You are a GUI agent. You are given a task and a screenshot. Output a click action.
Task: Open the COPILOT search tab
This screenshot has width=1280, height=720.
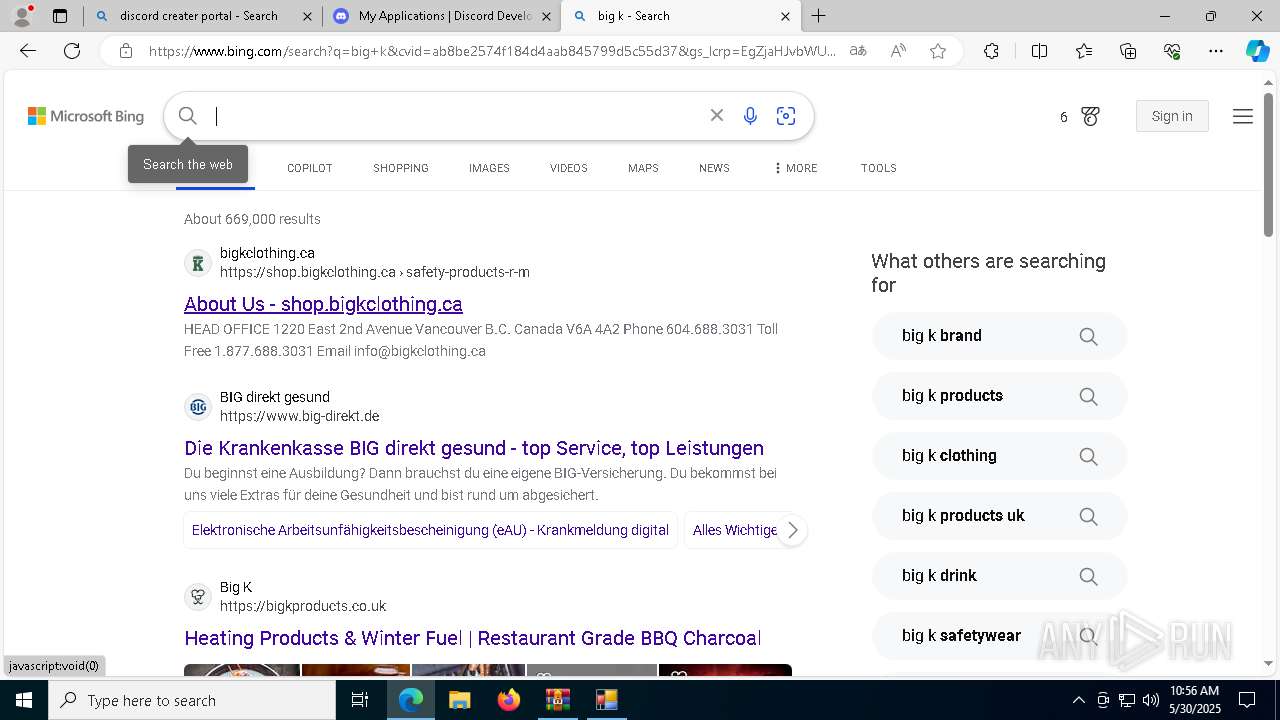(x=310, y=168)
